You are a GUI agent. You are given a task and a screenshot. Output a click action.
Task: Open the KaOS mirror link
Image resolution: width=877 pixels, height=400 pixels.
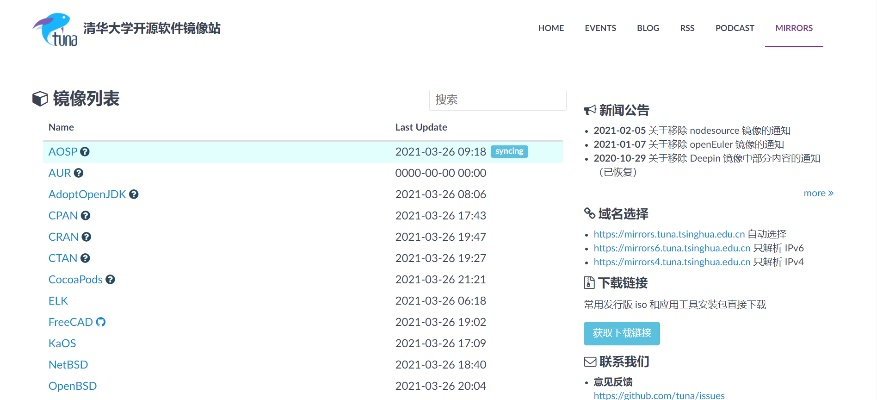tap(62, 343)
